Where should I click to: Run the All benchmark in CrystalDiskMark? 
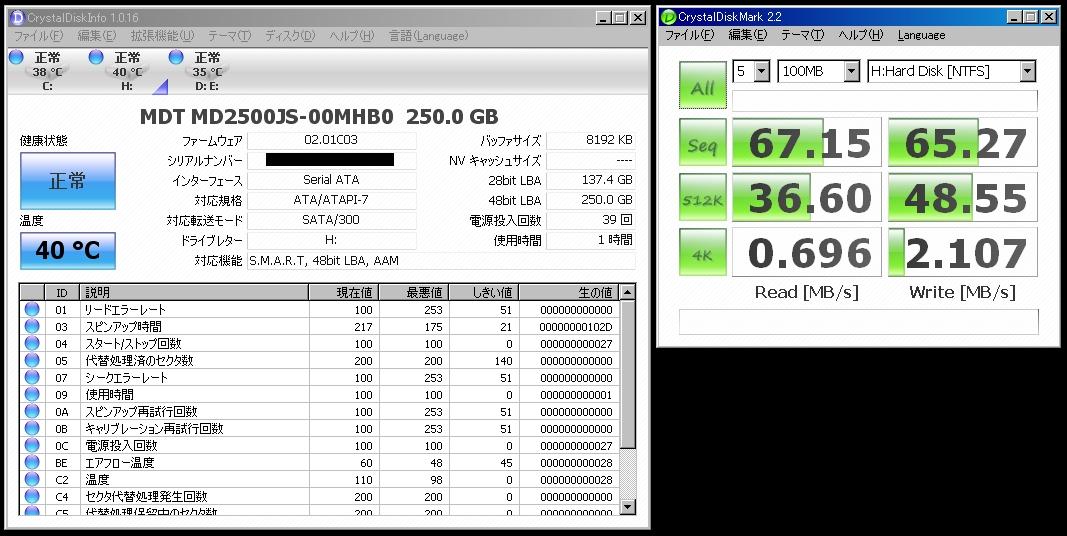tap(703, 85)
